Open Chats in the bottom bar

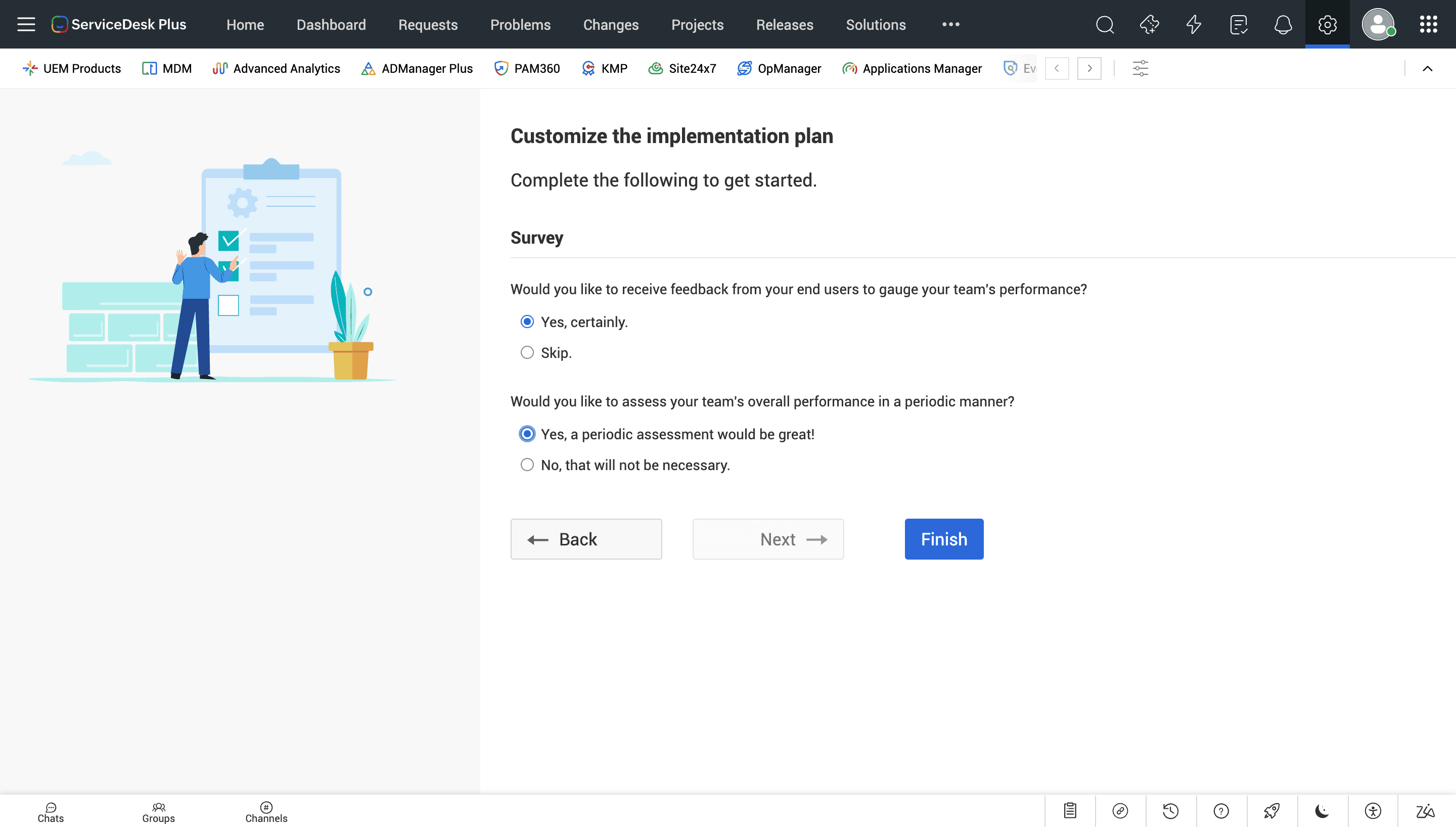pyautogui.click(x=51, y=813)
